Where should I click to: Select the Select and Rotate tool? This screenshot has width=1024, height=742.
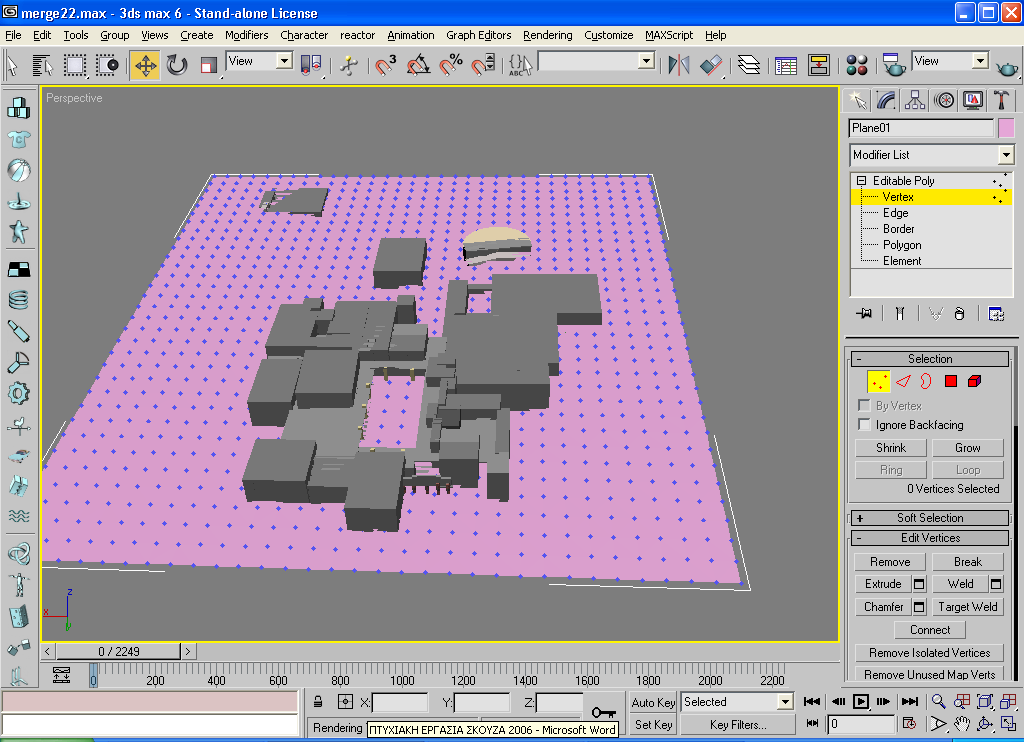pos(177,65)
